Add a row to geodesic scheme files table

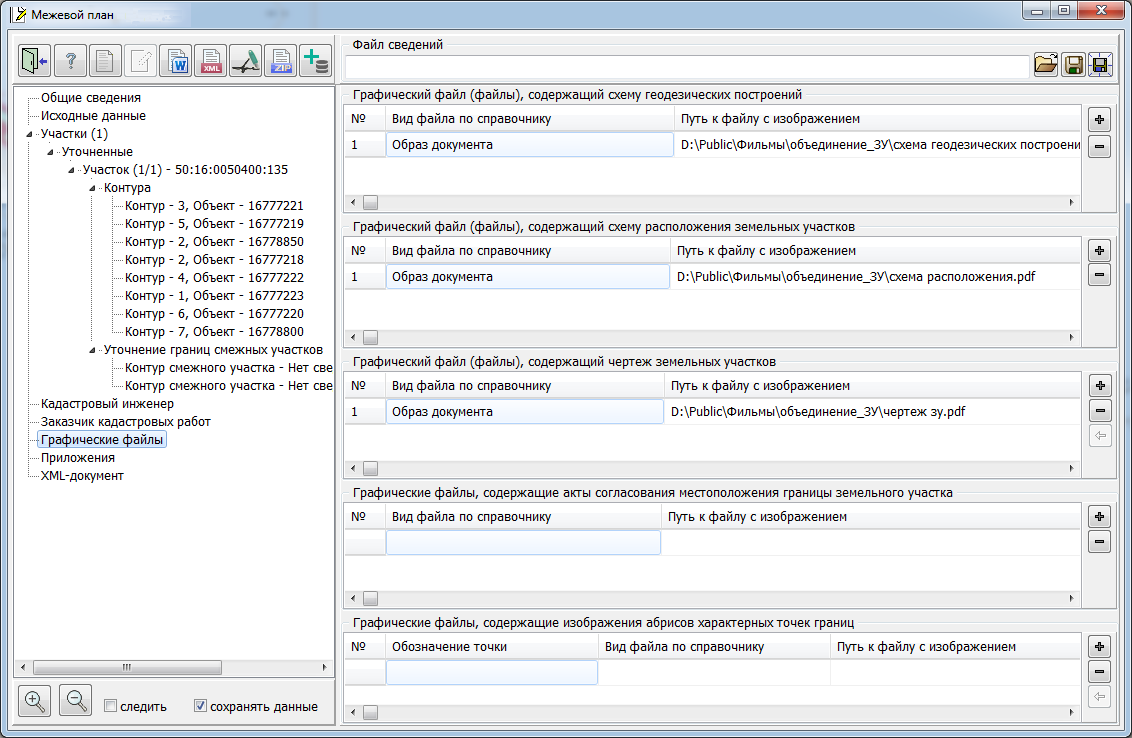coord(1099,120)
